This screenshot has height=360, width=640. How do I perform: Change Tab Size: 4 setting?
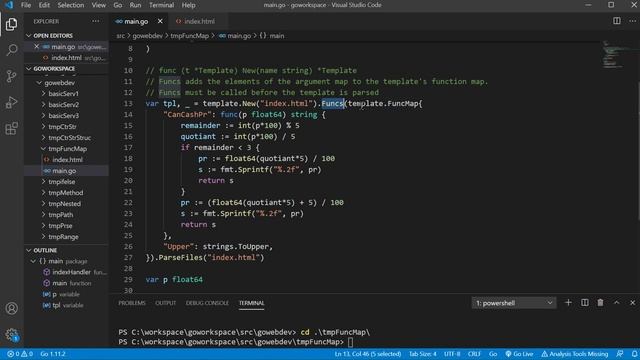point(422,354)
